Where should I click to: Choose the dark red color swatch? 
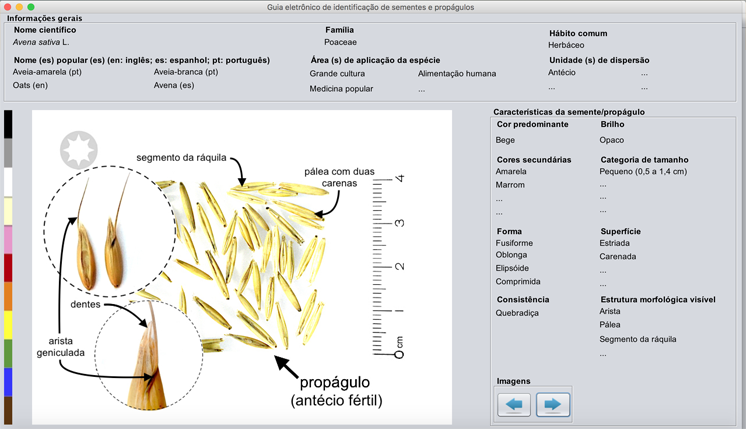pos(8,268)
